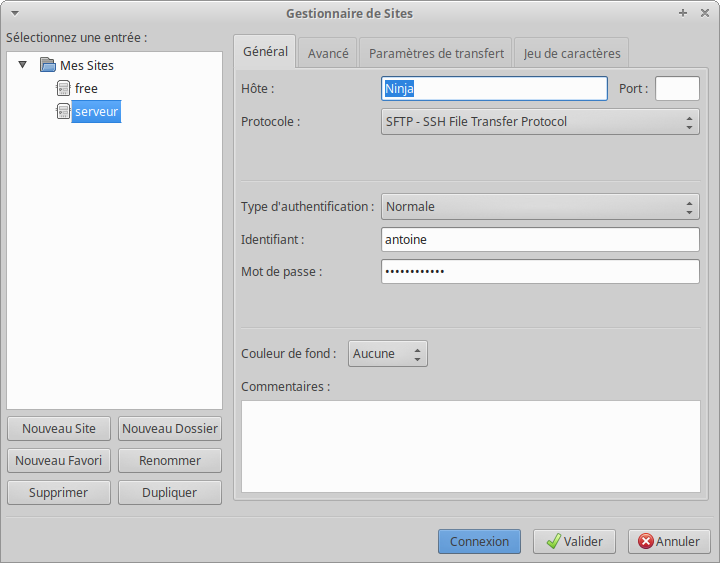Select the Mes Sites folder label
Screen dimensions: 720x563
(x=87, y=65)
